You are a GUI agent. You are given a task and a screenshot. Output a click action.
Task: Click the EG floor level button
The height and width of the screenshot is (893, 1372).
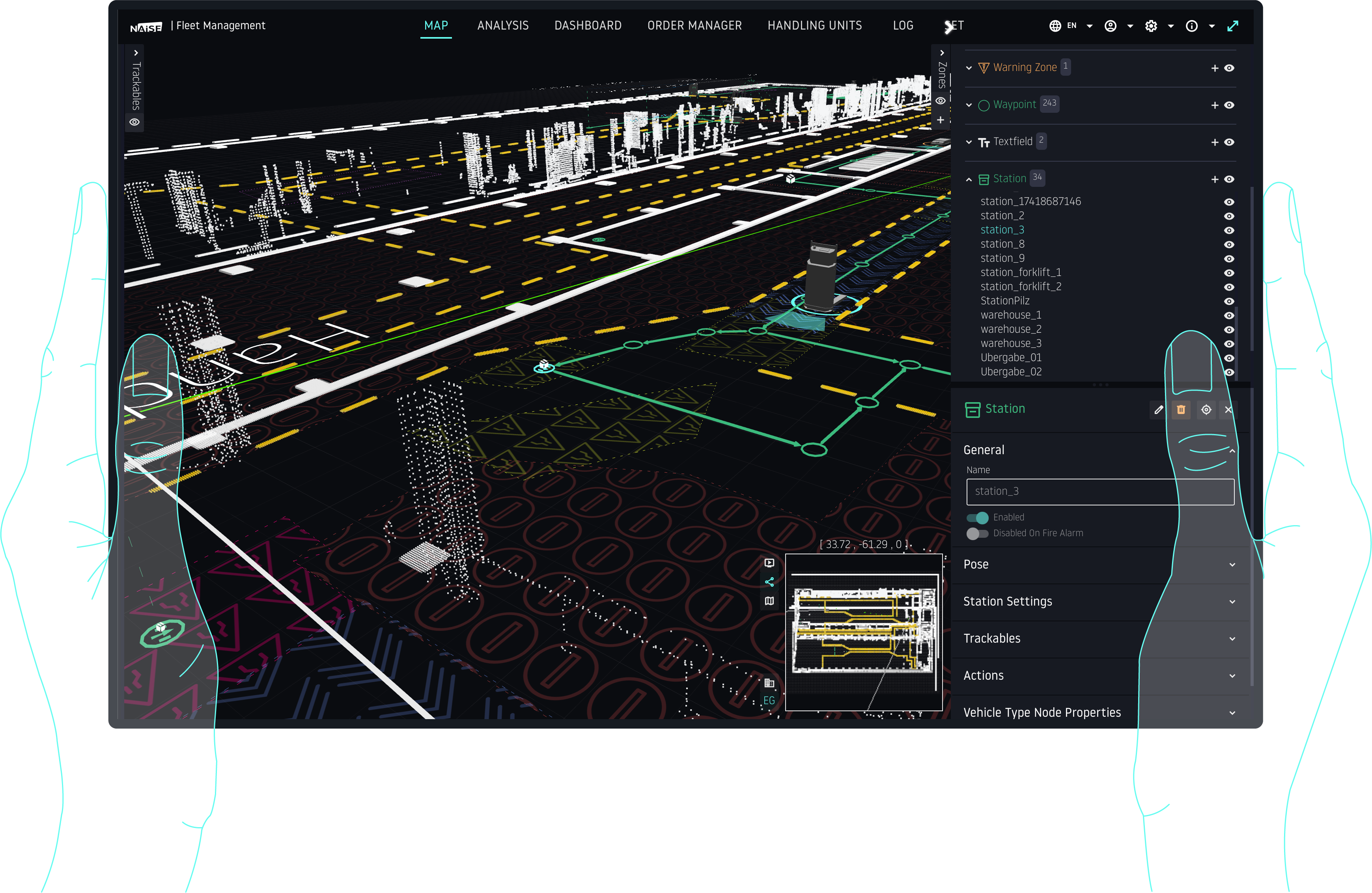769,701
